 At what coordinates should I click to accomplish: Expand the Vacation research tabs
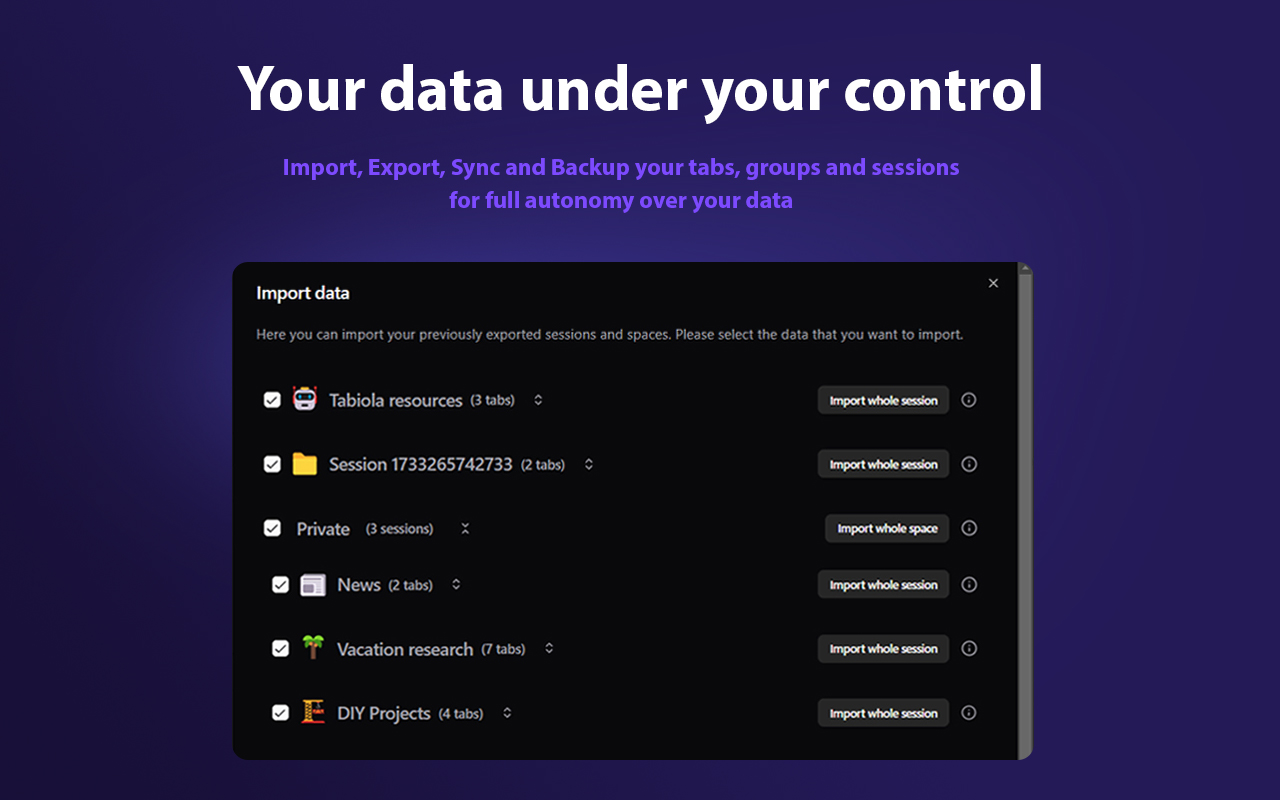(549, 648)
